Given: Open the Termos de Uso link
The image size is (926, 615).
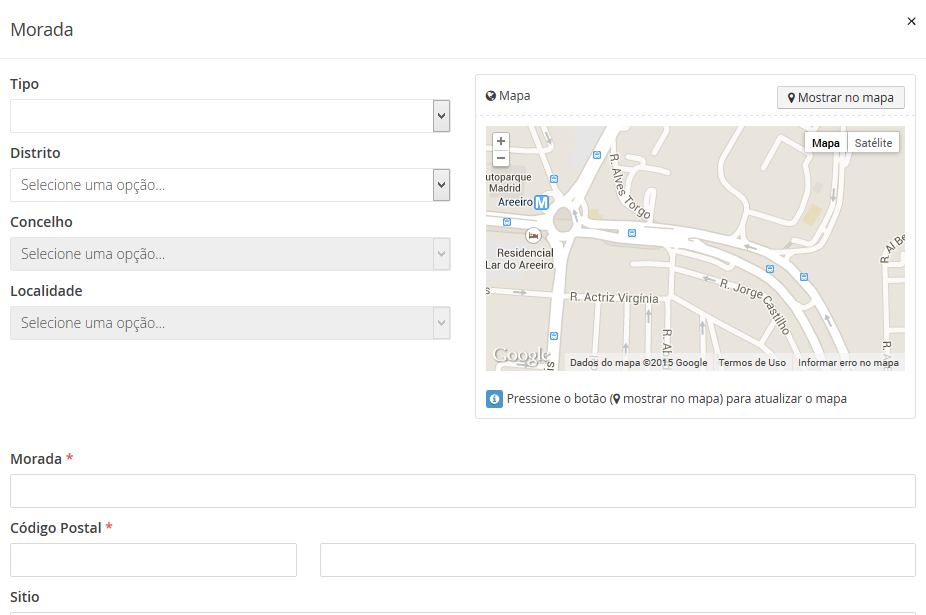Looking at the screenshot, I should click(x=752, y=363).
